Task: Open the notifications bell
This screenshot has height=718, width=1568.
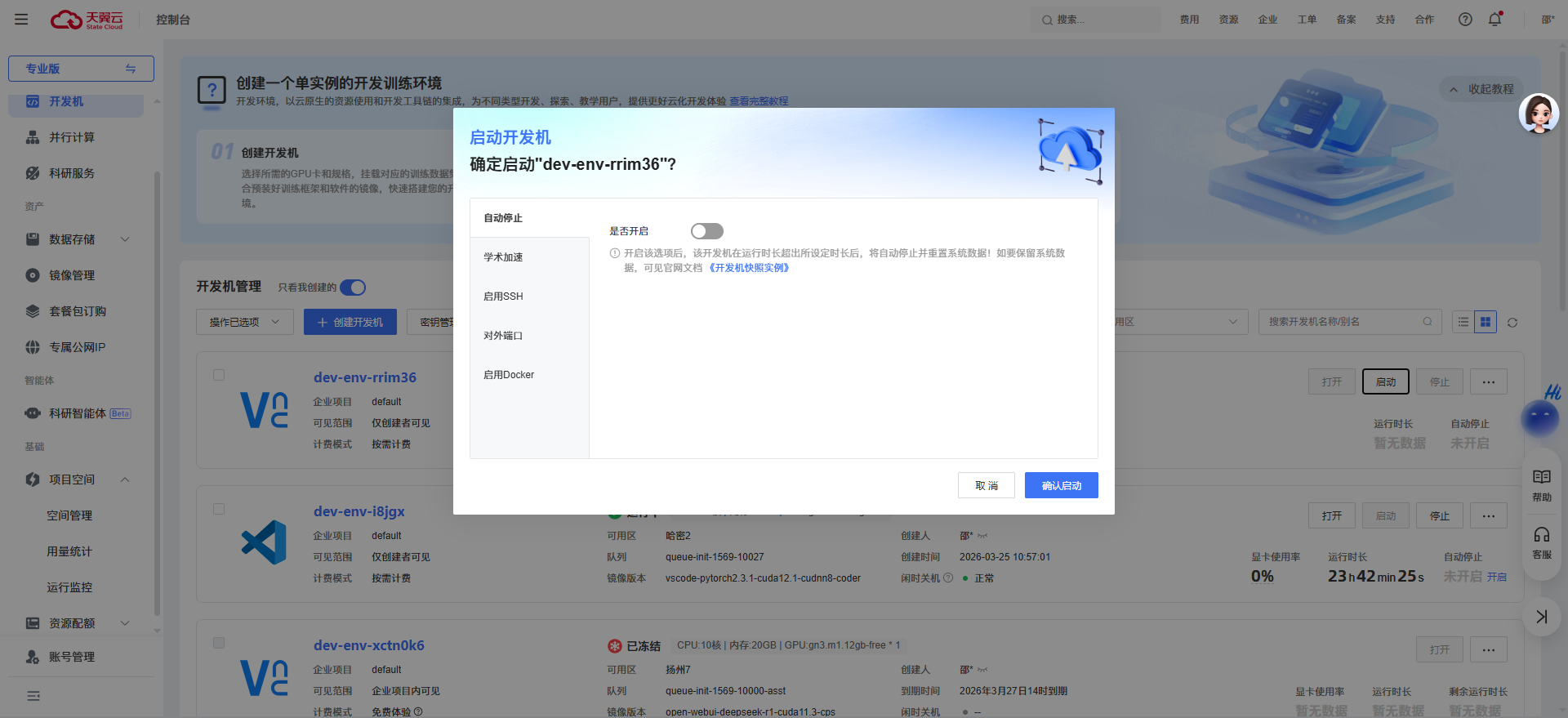Action: click(1495, 19)
